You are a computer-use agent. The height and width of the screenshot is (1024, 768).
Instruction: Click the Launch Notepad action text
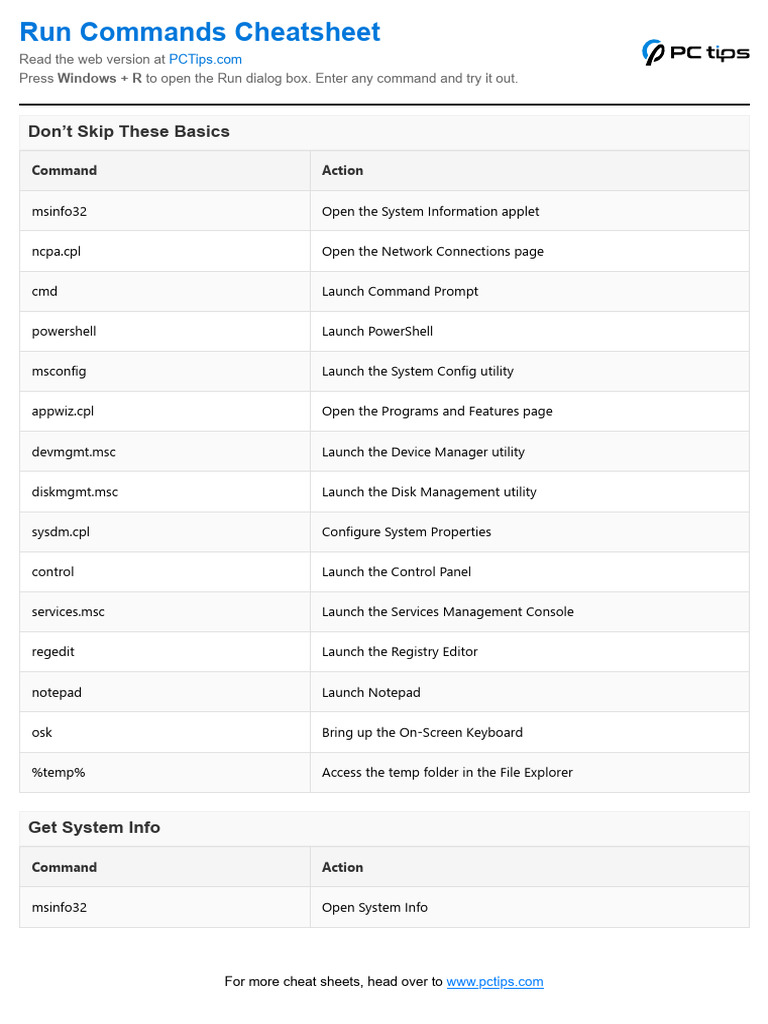pos(371,692)
